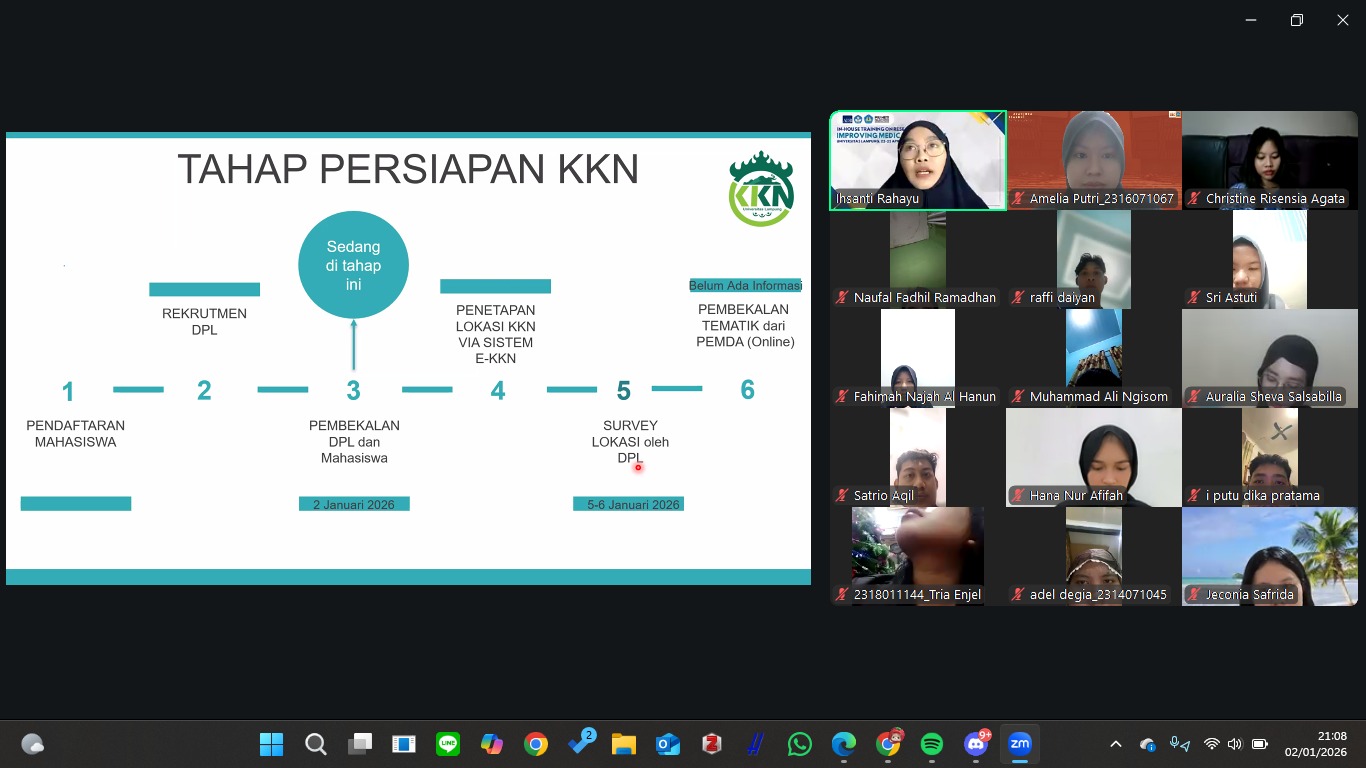Viewport: 1366px width, 768px height.
Task: Open the clock and date panel
Action: (x=1315, y=744)
